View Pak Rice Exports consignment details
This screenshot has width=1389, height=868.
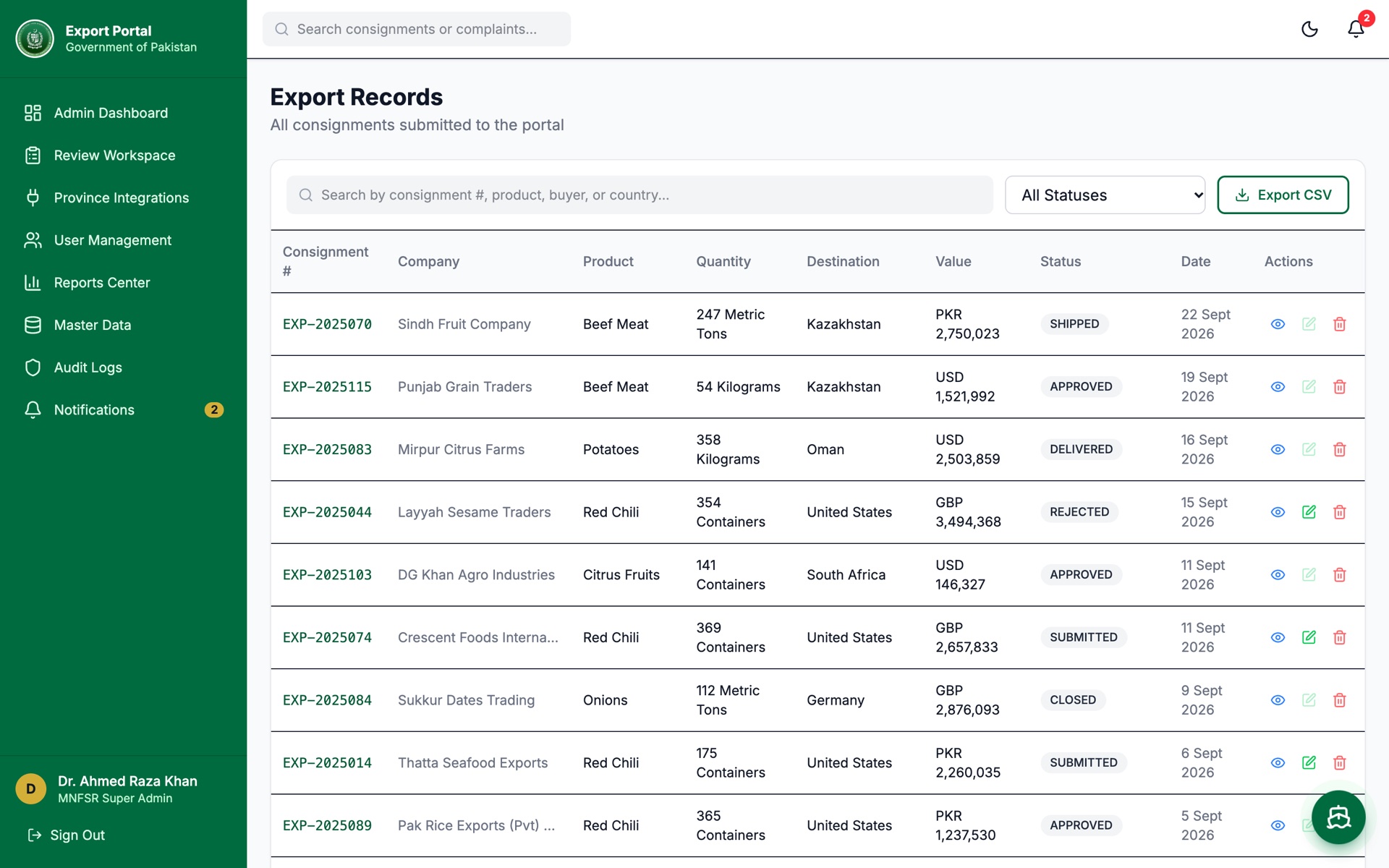tap(1278, 825)
